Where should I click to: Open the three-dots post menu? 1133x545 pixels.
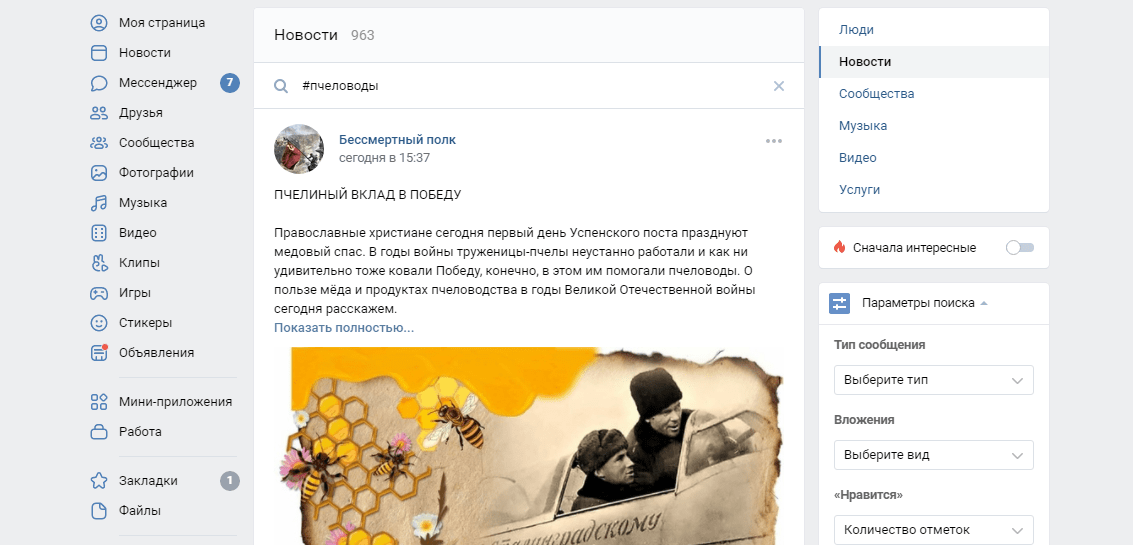click(x=774, y=141)
